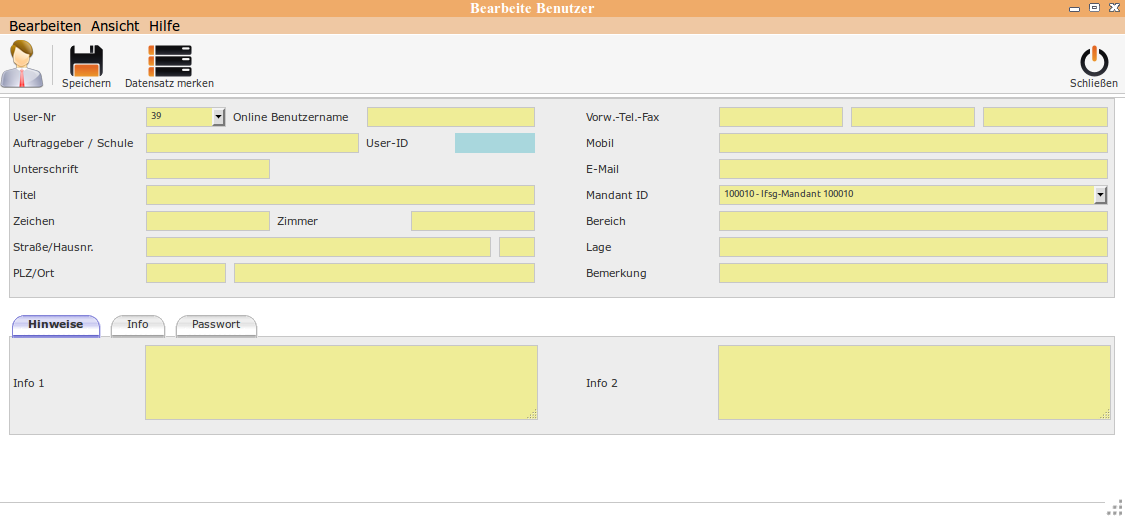Click the window resize grip icon
The width and height of the screenshot is (1125, 518).
tap(1115, 508)
